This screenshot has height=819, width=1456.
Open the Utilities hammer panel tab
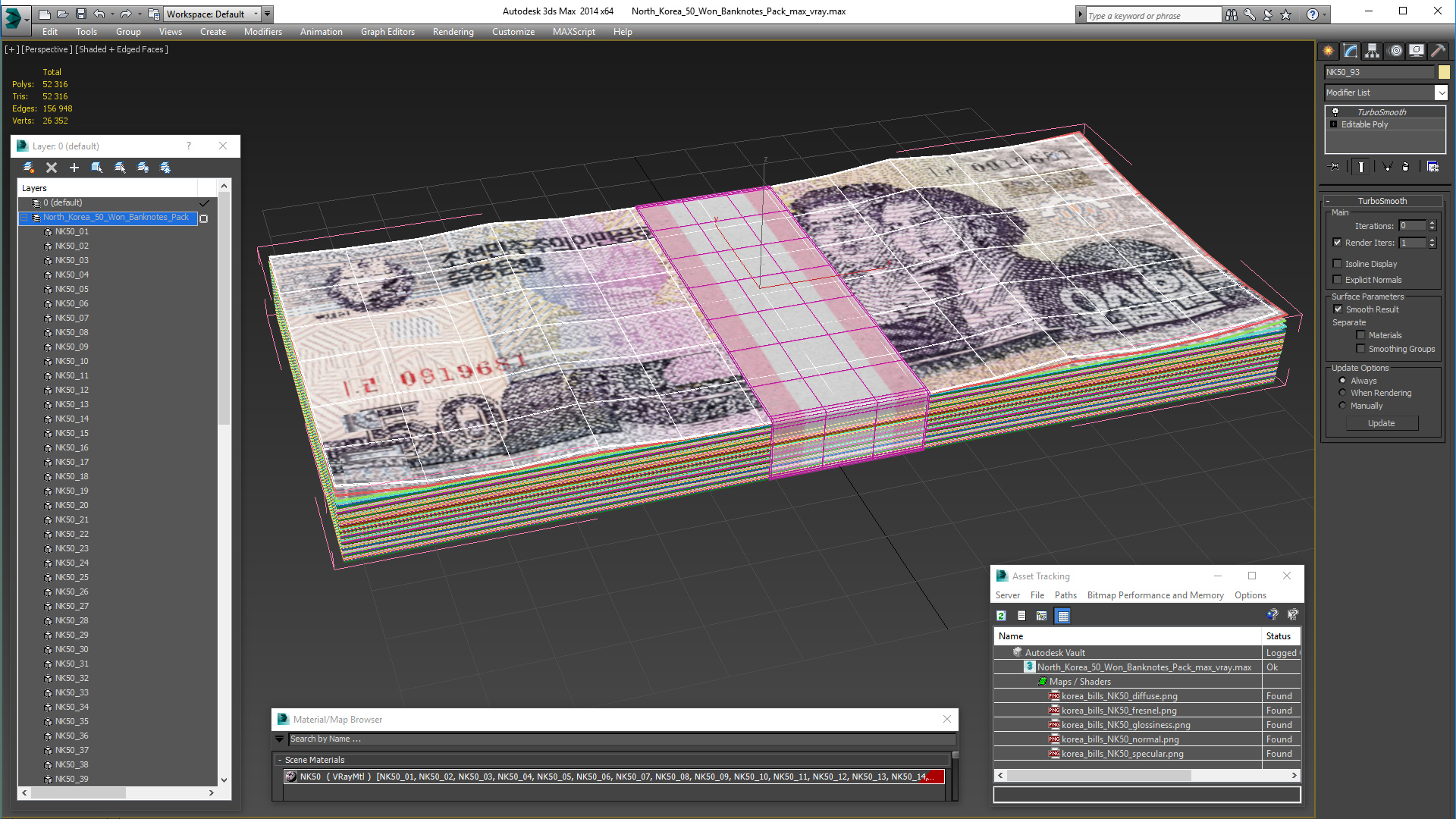point(1438,51)
